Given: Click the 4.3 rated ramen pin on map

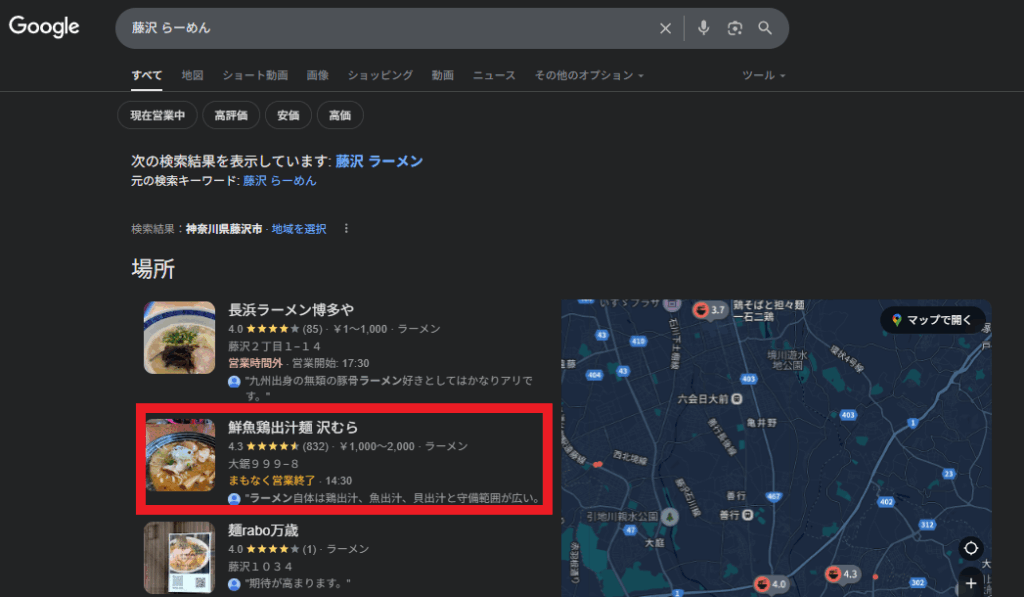Looking at the screenshot, I should 841,574.
